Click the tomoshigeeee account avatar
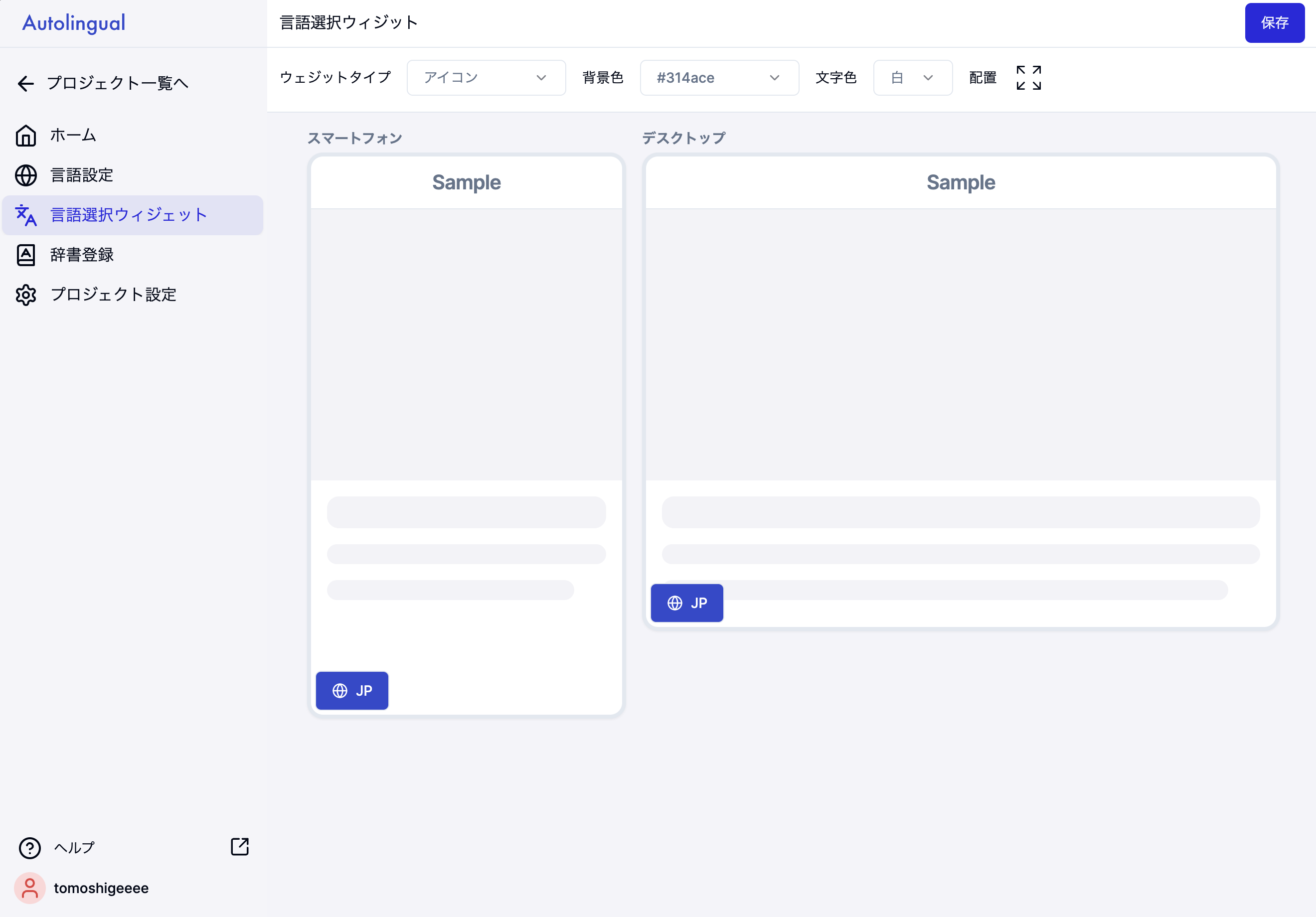Image resolution: width=1316 pixels, height=917 pixels. [29, 888]
